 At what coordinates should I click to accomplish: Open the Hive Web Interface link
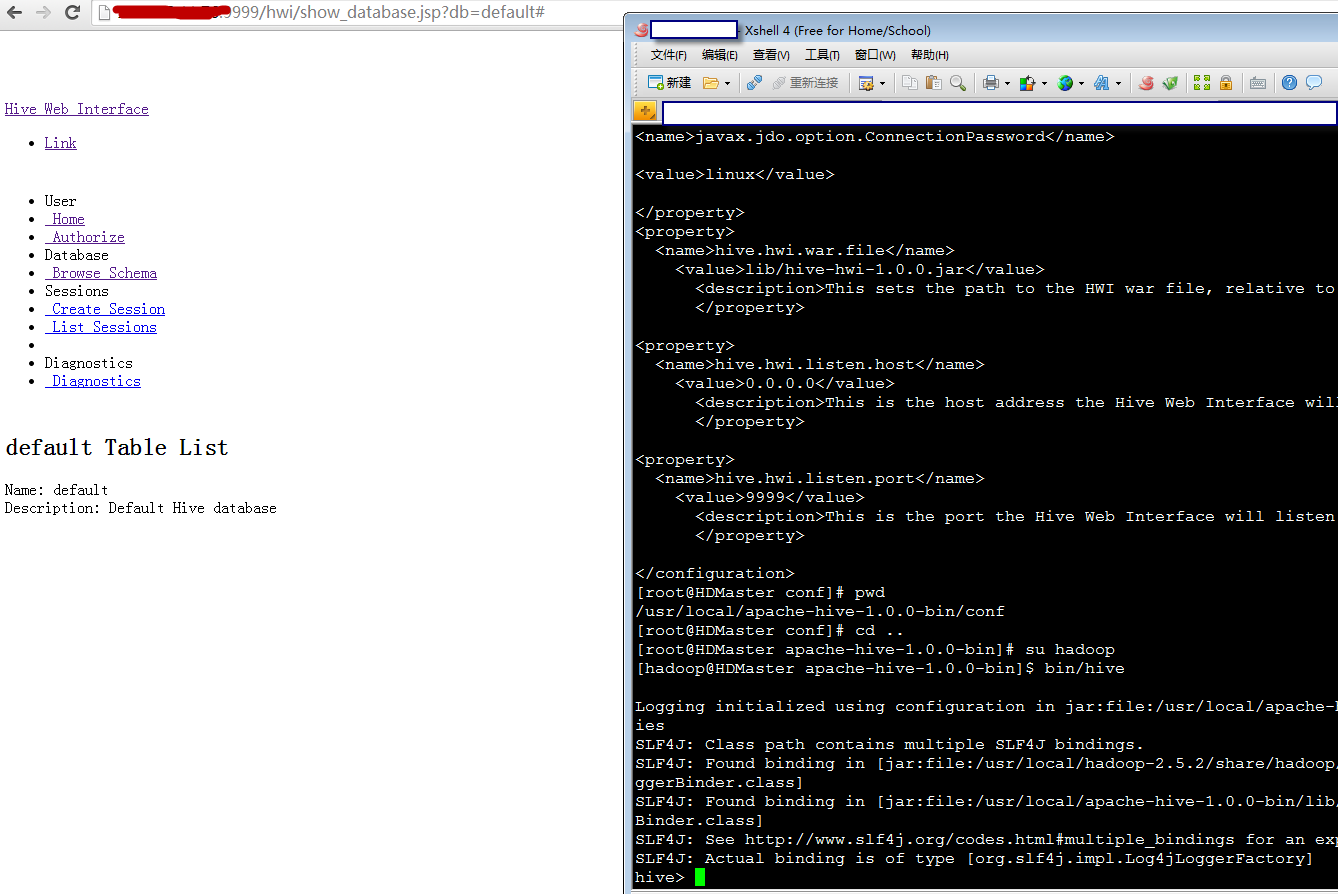click(x=77, y=109)
